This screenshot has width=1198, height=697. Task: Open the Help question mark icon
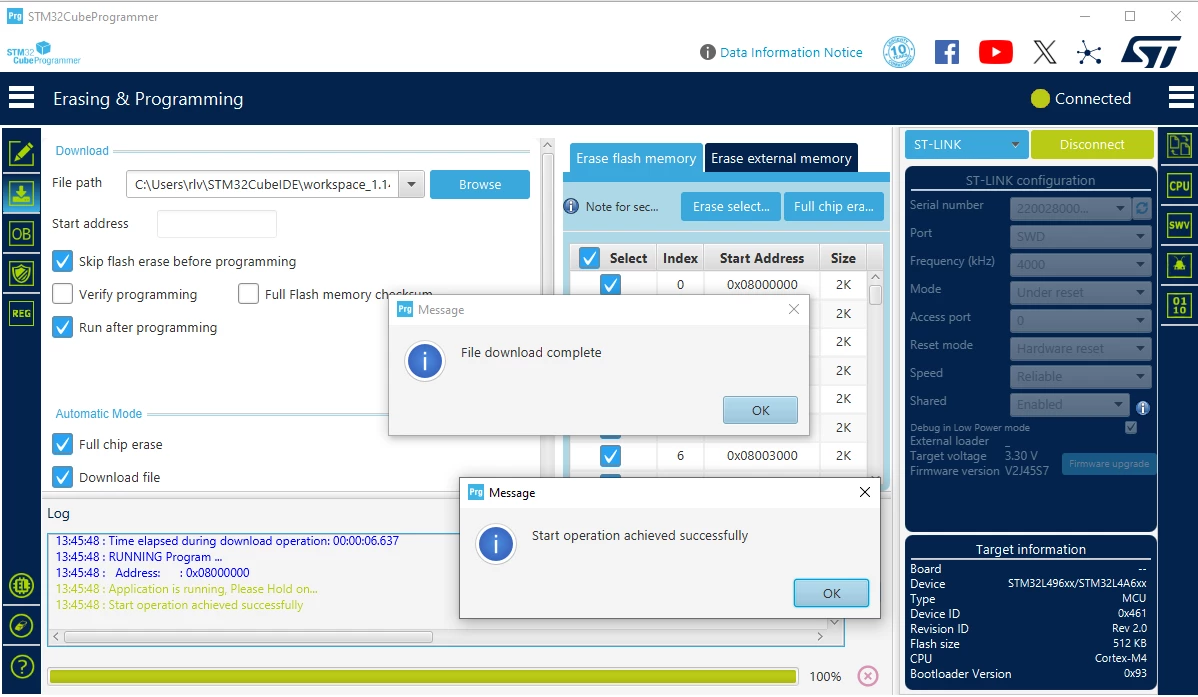21,666
